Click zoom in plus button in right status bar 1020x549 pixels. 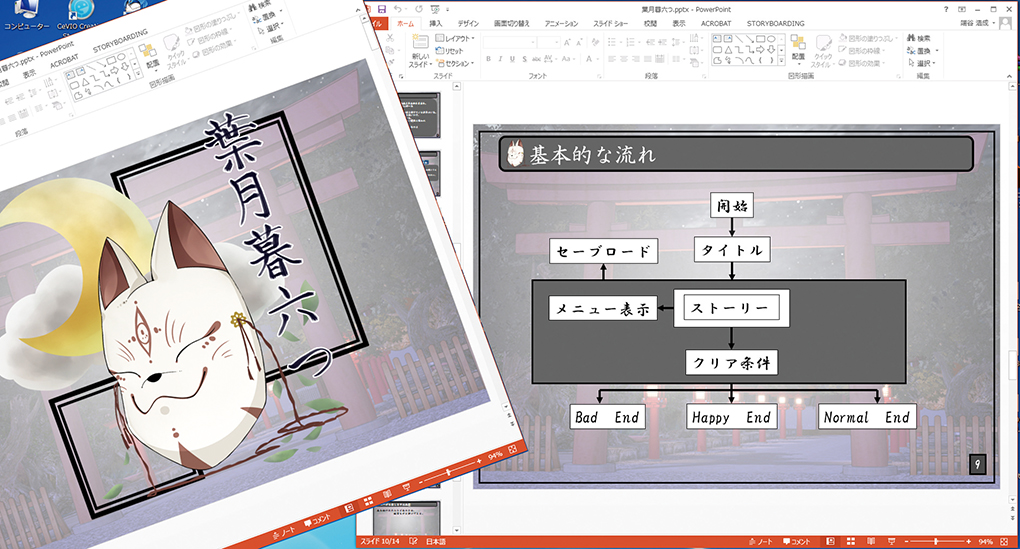969,541
